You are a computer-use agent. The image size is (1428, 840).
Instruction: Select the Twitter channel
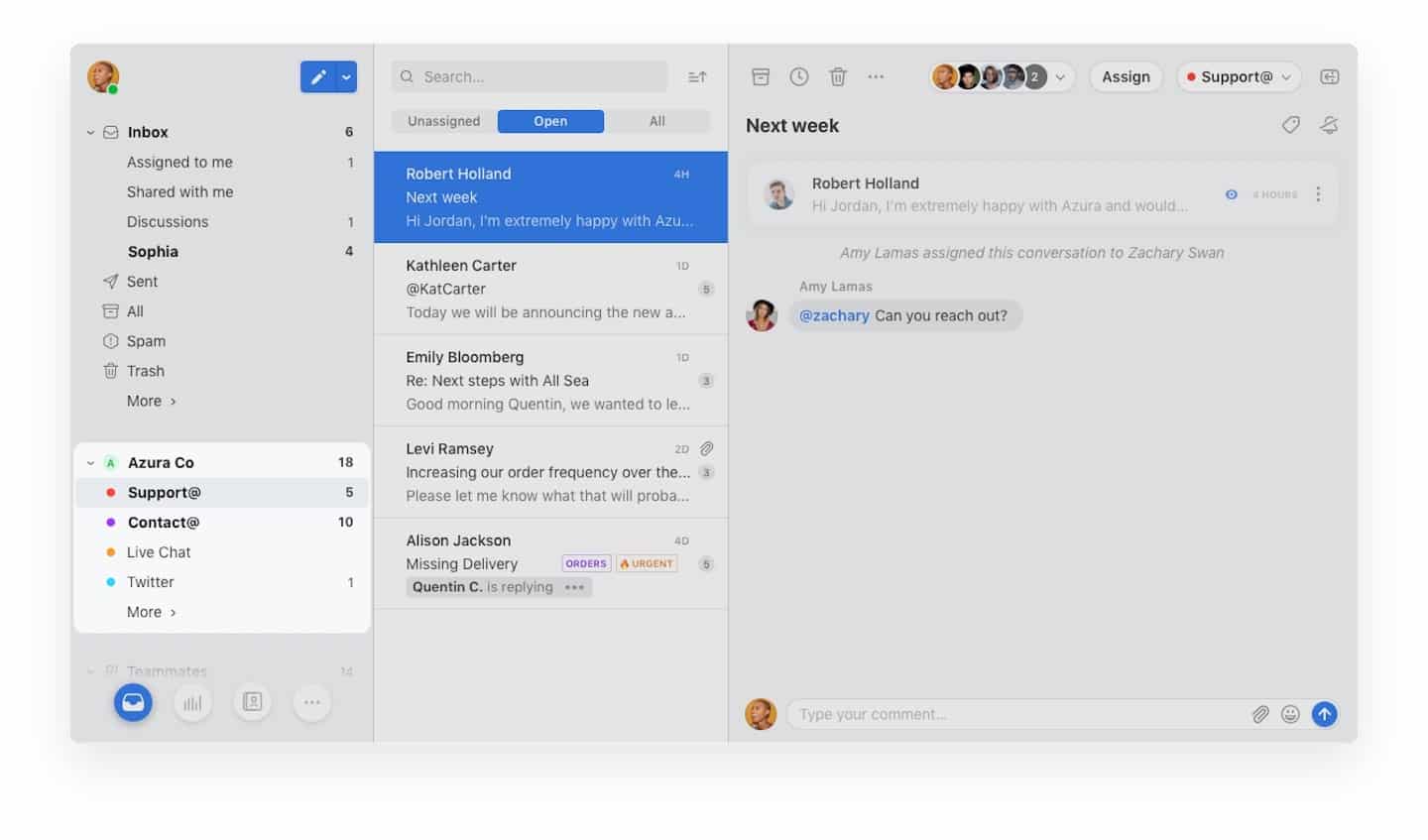point(222,582)
